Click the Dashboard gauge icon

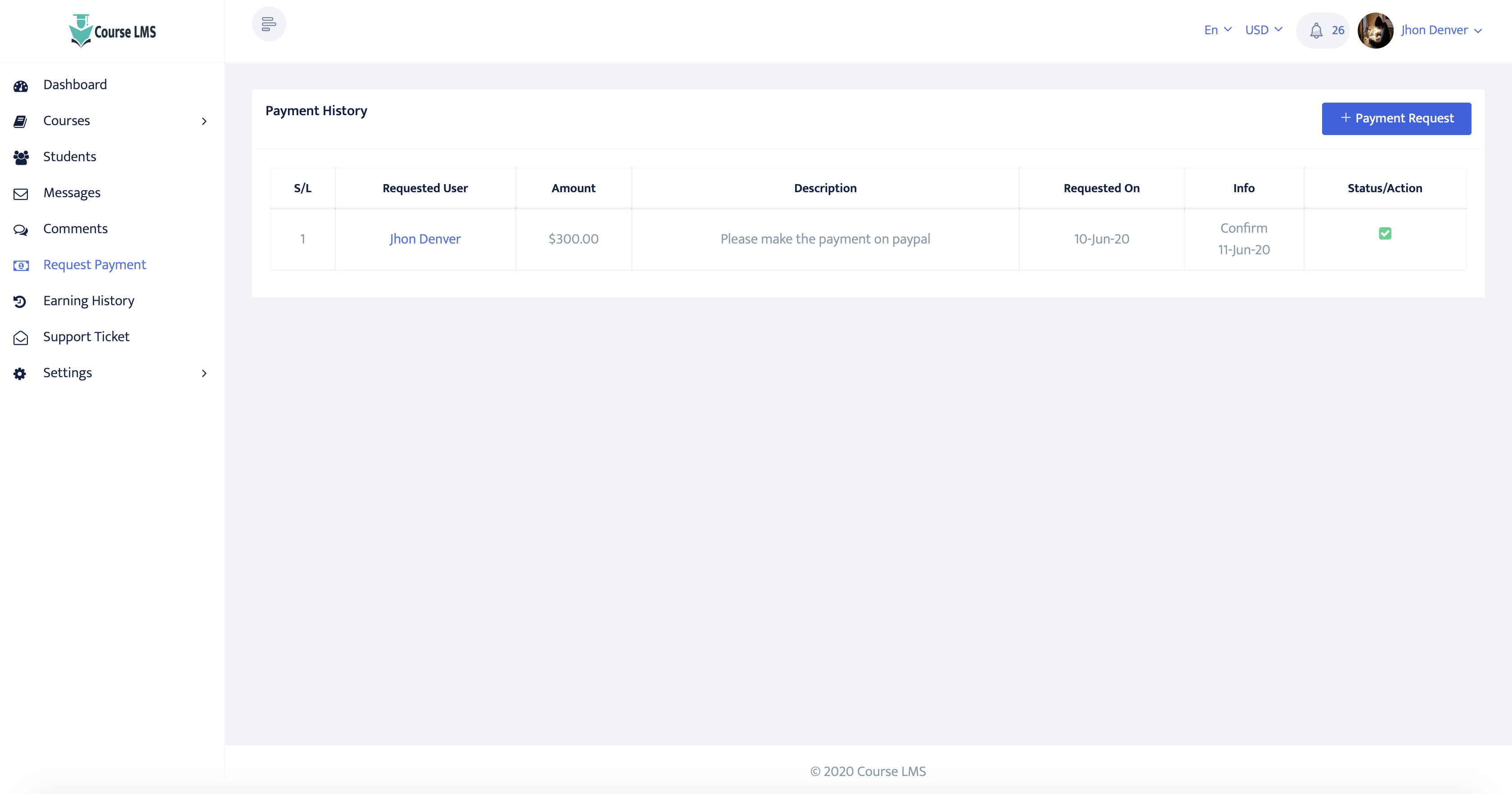click(x=21, y=86)
